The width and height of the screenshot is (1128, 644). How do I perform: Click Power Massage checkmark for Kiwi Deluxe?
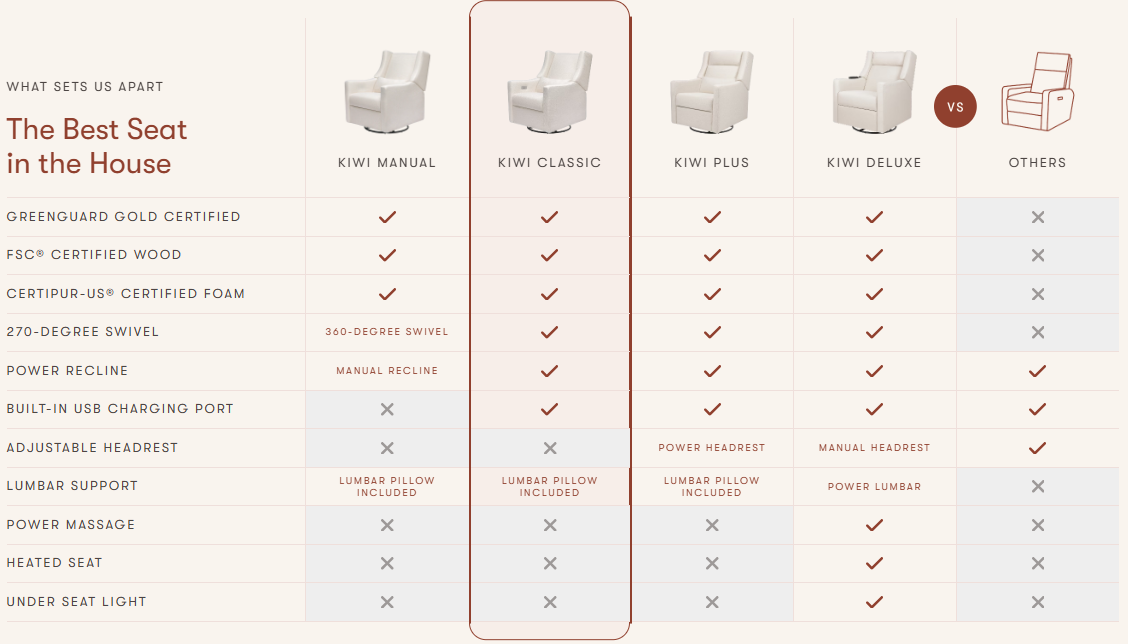tap(874, 525)
